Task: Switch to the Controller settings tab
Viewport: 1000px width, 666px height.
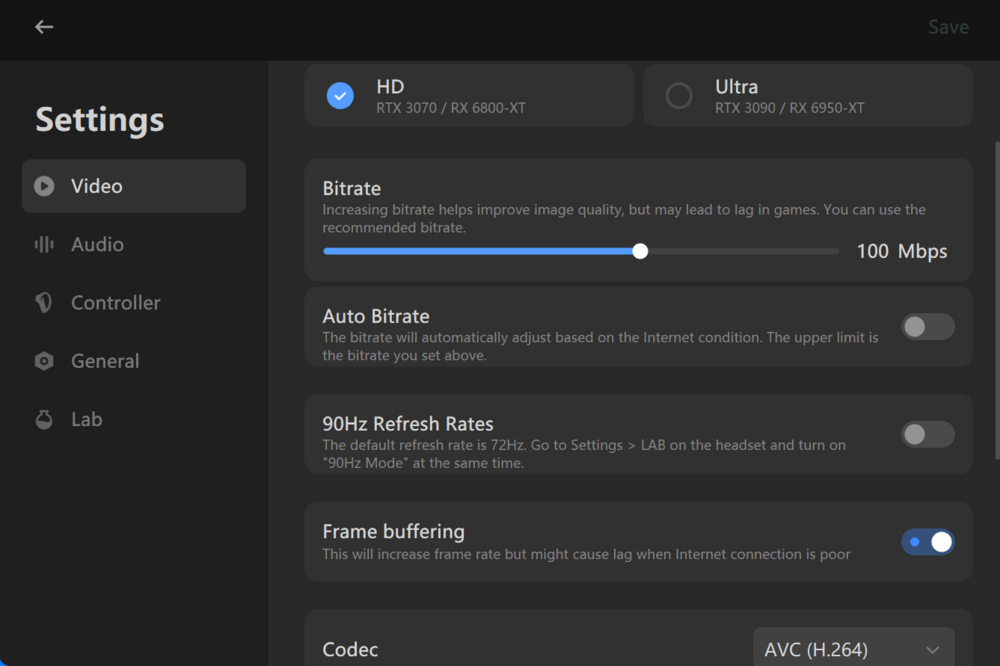Action: coord(115,303)
